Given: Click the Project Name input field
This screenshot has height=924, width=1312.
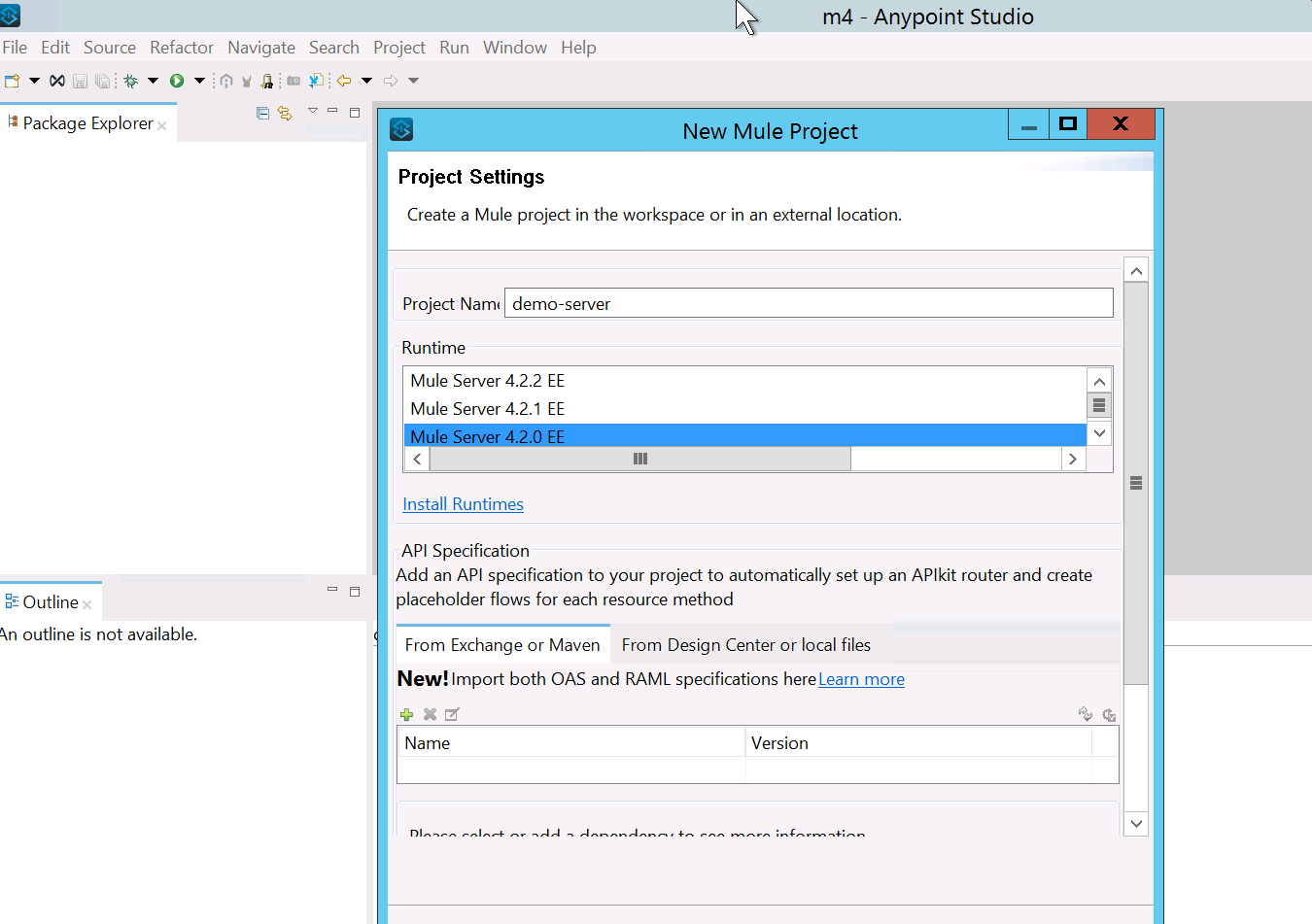Looking at the screenshot, I should 809,303.
